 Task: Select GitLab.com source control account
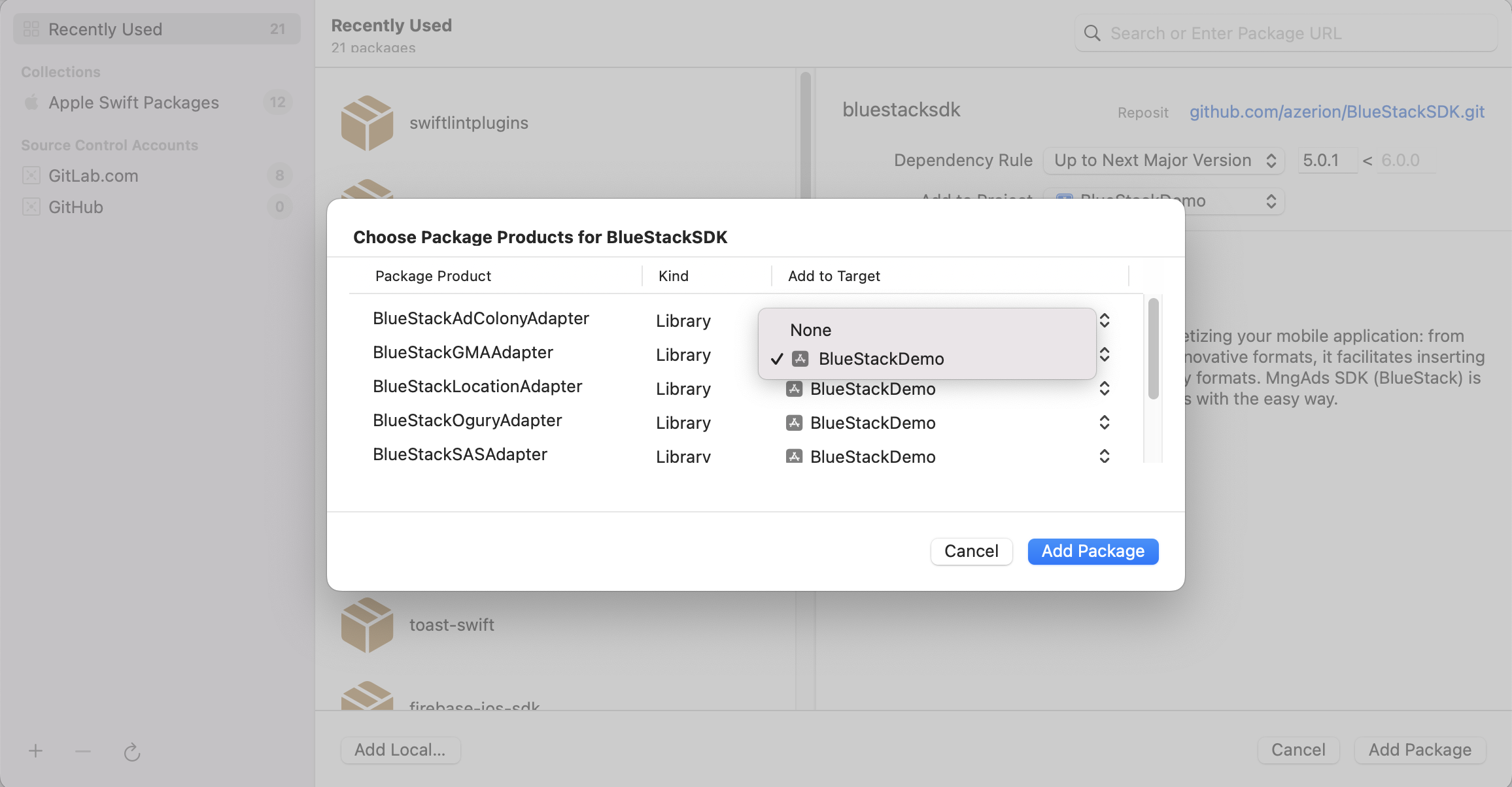(157, 175)
